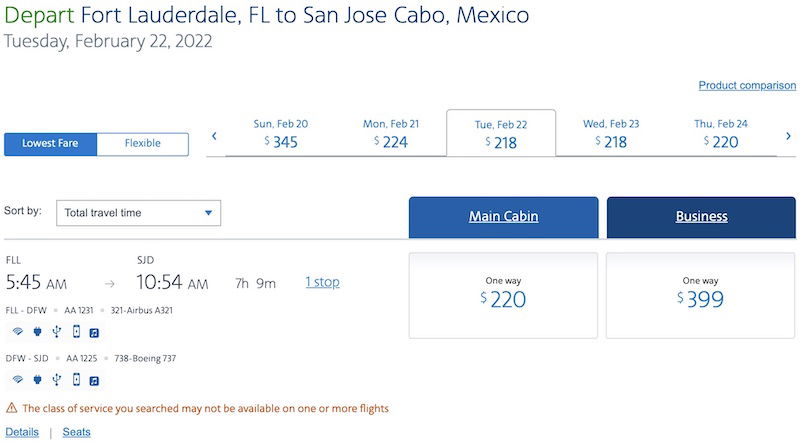
Task: Click the power outlet icon for AA 1231
Action: [x=37, y=332]
